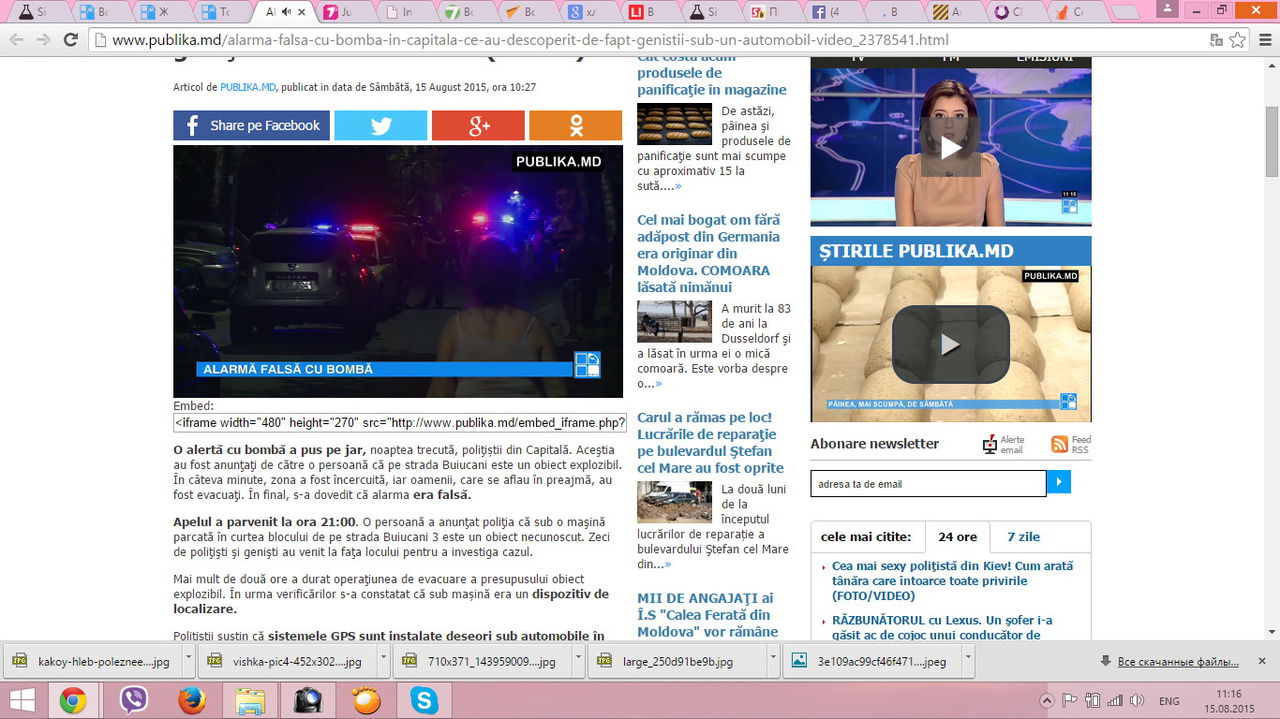Image resolution: width=1280 pixels, height=719 pixels.
Task: Mute audio on the active tab
Action: point(285,12)
